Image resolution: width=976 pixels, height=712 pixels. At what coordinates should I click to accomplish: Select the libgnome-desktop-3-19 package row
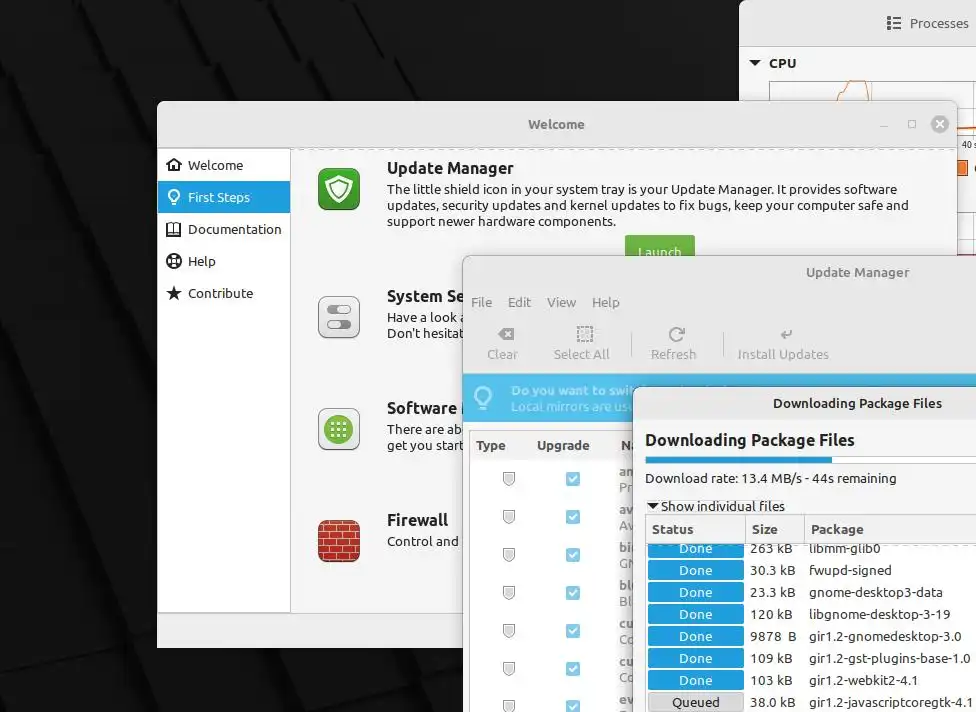point(812,614)
